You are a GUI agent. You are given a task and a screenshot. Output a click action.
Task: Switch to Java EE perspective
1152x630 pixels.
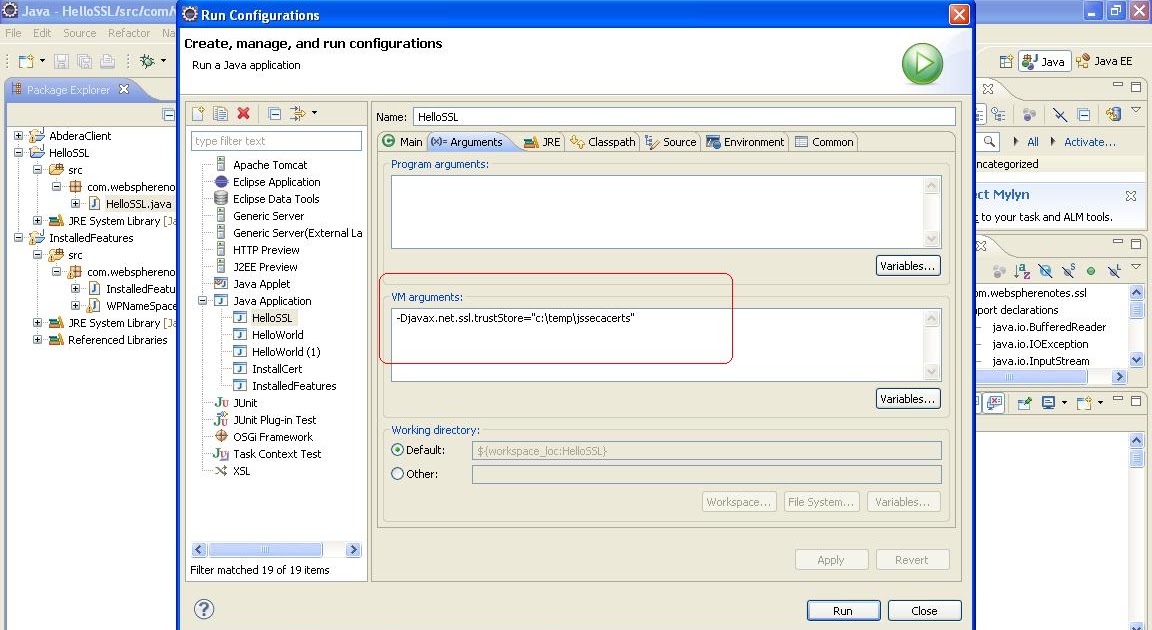click(1104, 61)
